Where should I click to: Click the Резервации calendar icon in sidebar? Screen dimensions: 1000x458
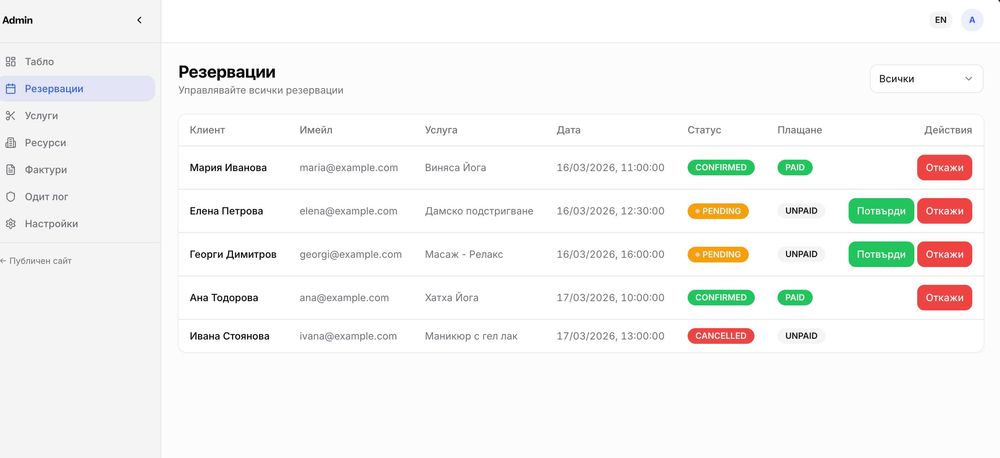[10, 89]
